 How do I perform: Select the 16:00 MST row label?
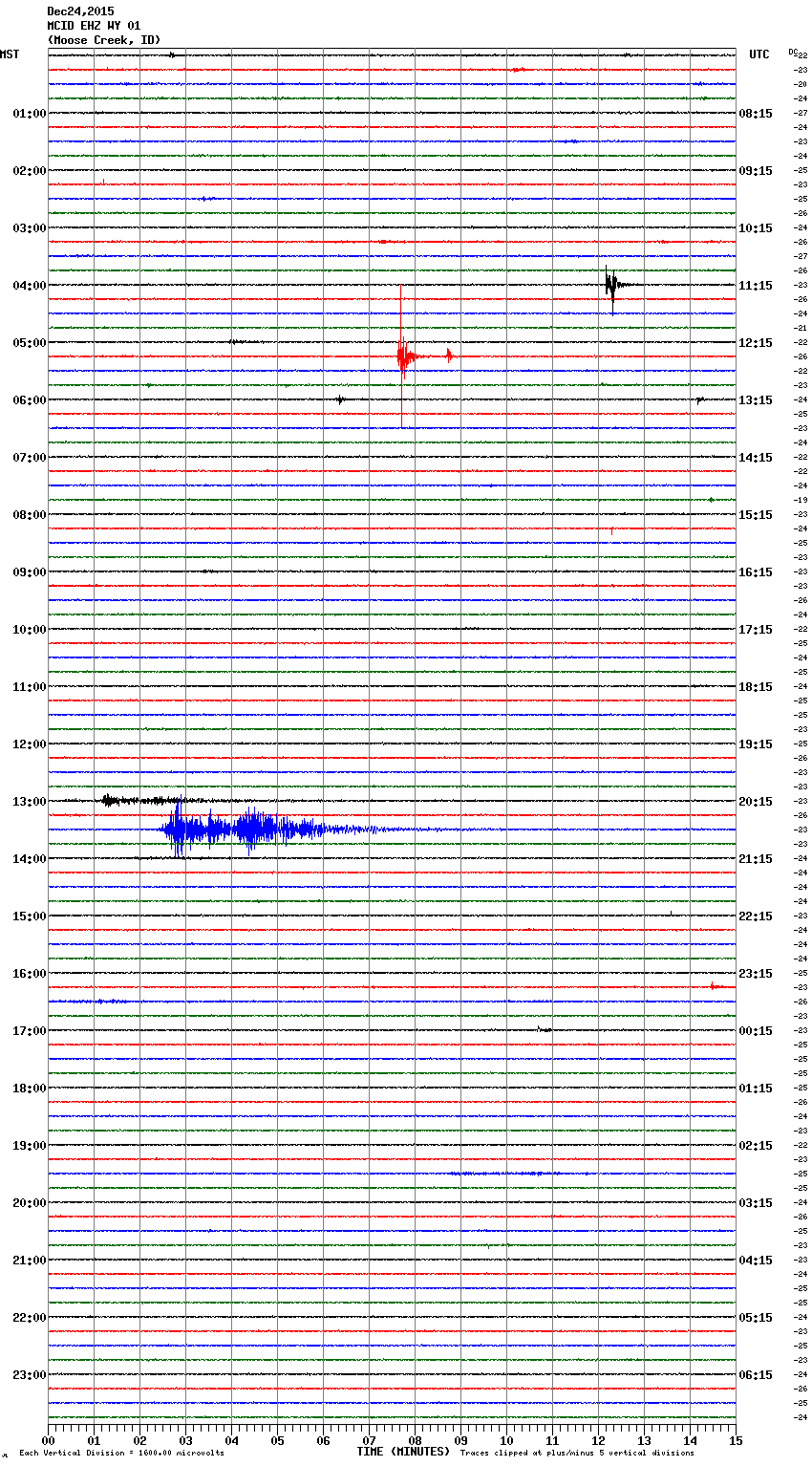[29, 974]
